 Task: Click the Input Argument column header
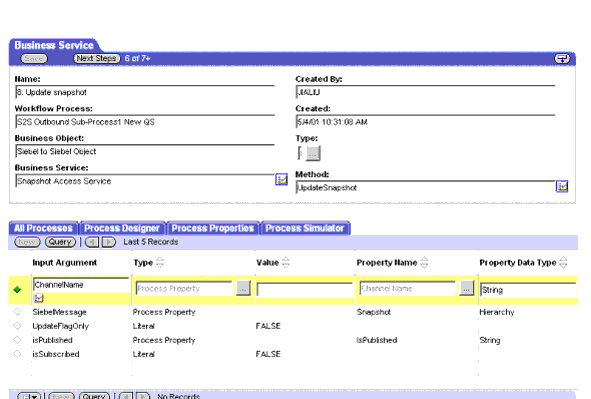(x=64, y=262)
